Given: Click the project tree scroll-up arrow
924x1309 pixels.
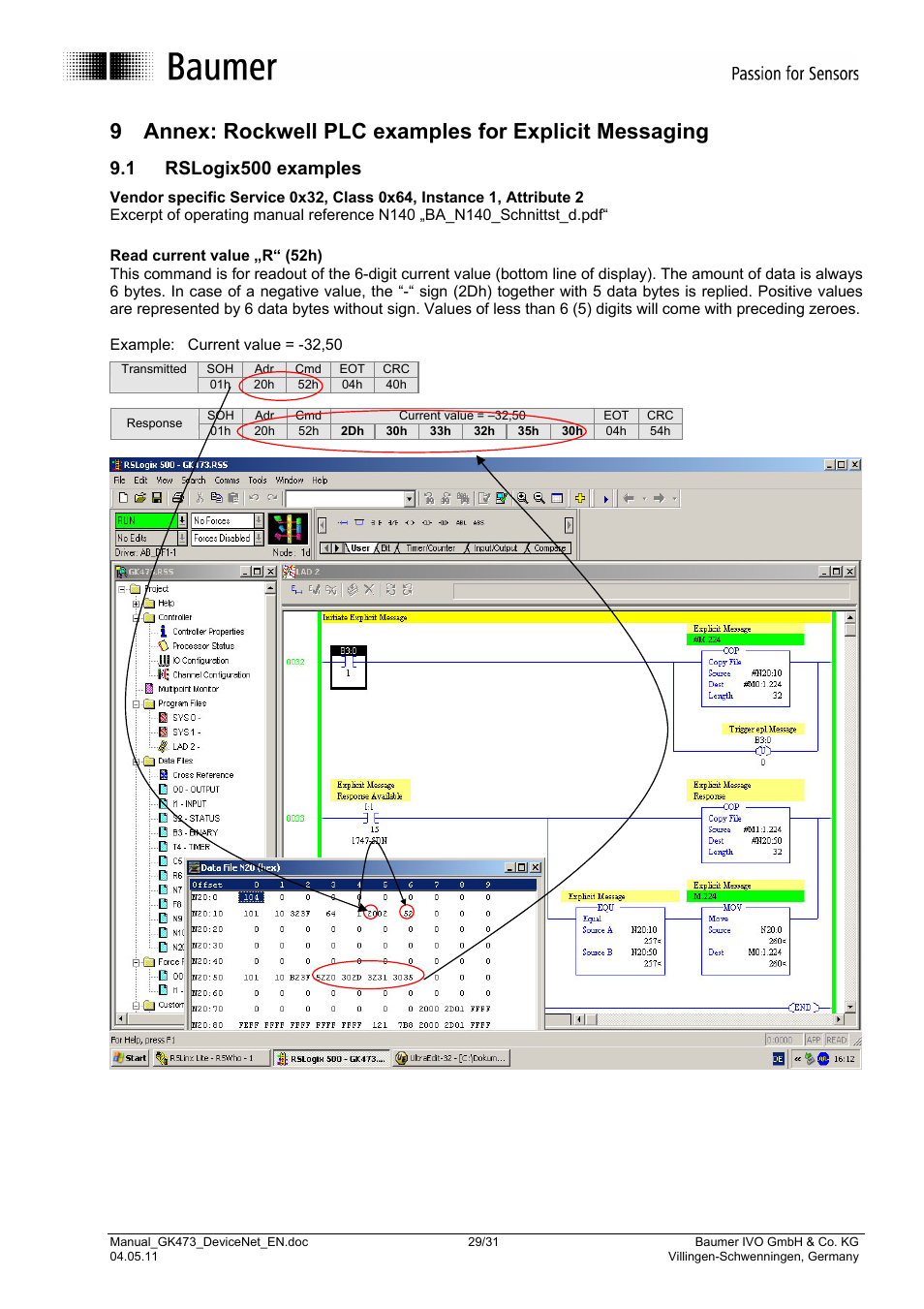Looking at the screenshot, I should click(271, 588).
